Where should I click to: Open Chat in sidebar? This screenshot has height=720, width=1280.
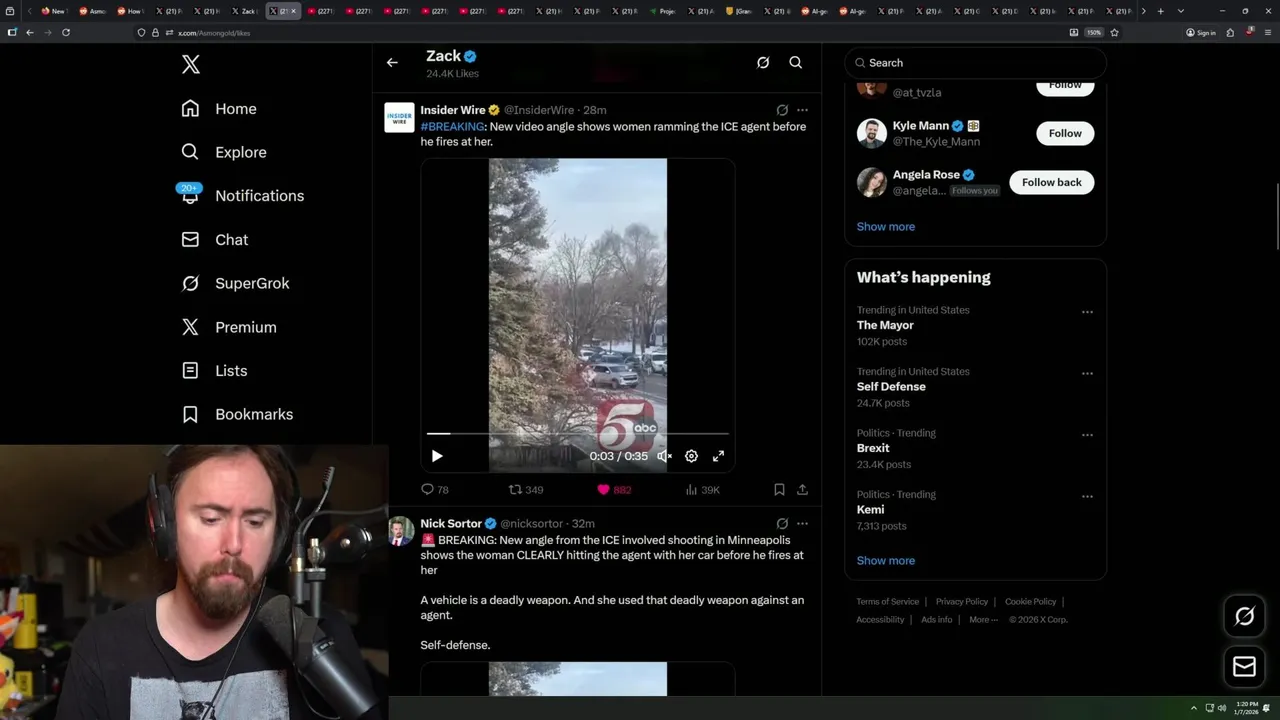pos(214,240)
